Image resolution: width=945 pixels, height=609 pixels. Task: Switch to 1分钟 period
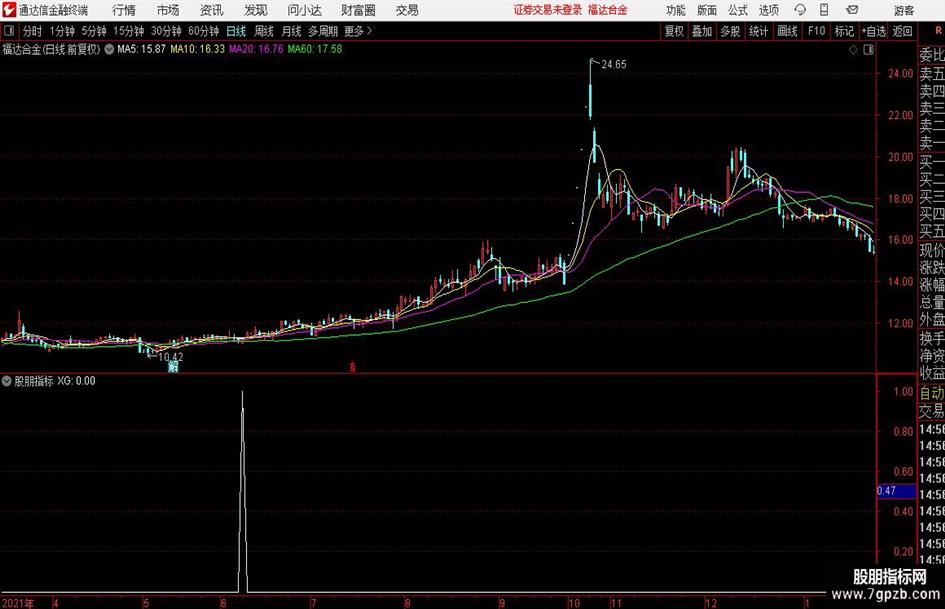point(62,31)
